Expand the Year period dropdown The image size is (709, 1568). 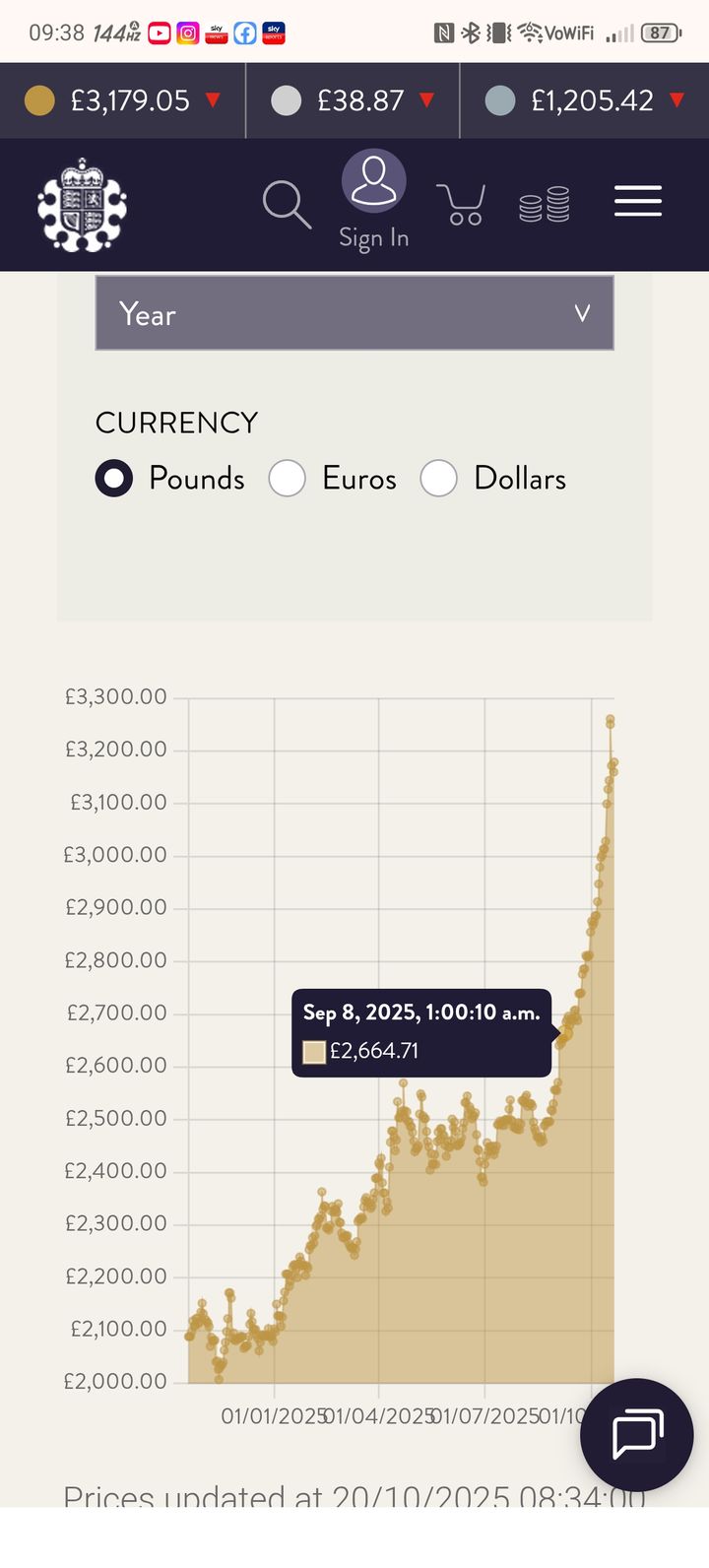354,313
